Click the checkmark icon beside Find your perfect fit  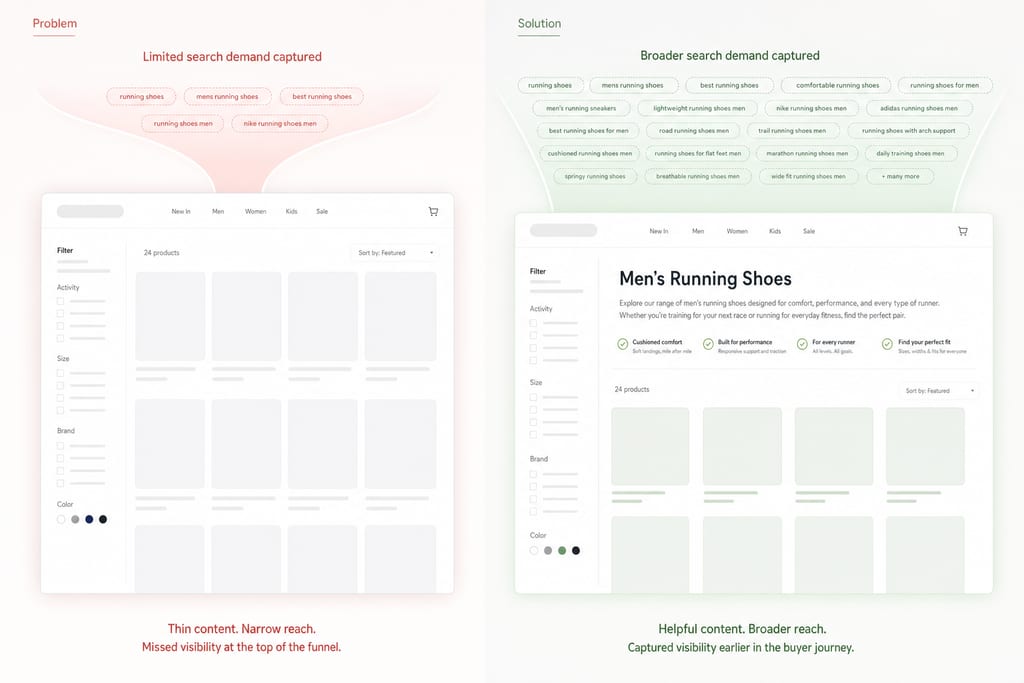[887, 344]
